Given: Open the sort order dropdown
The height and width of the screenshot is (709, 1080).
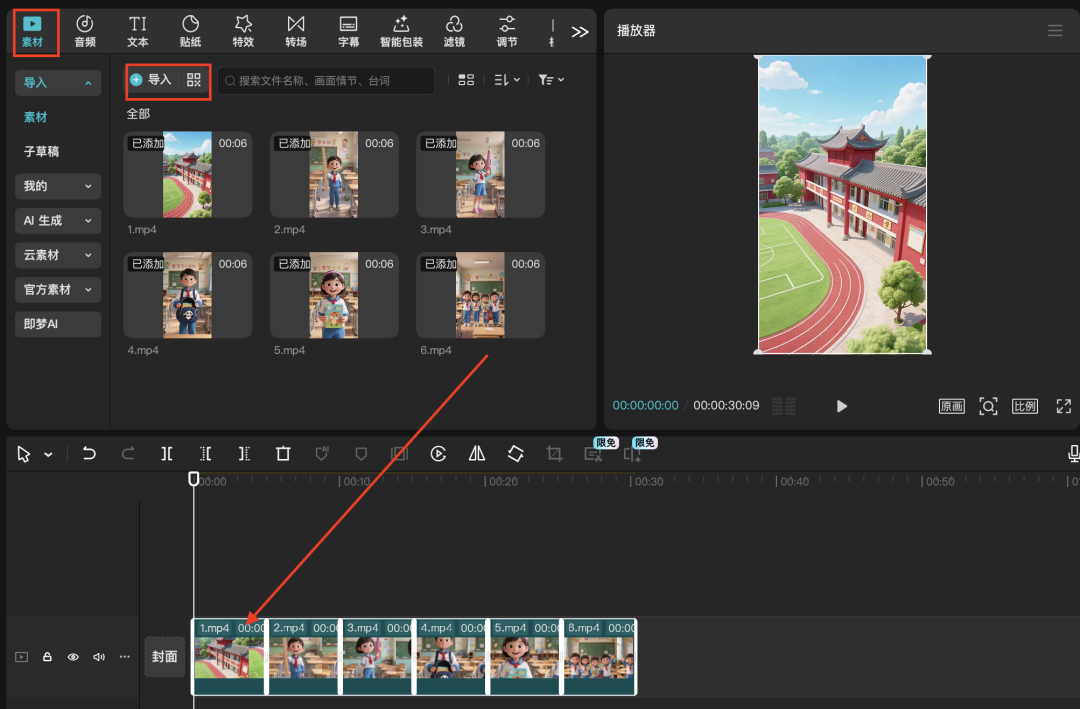Looking at the screenshot, I should 507,80.
